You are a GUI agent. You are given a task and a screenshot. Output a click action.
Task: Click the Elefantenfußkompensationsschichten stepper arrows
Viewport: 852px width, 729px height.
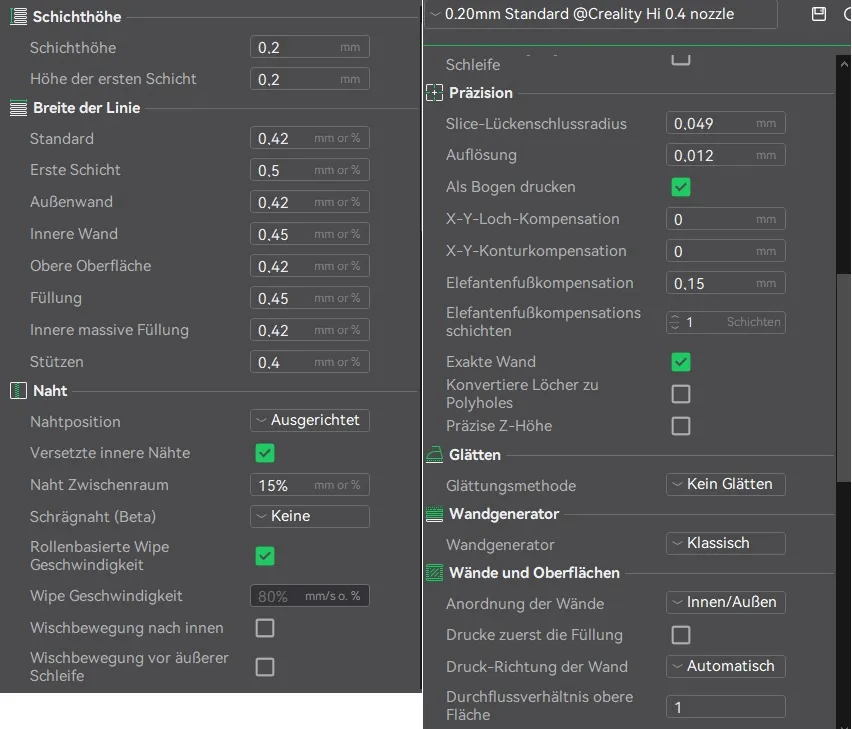point(674,322)
